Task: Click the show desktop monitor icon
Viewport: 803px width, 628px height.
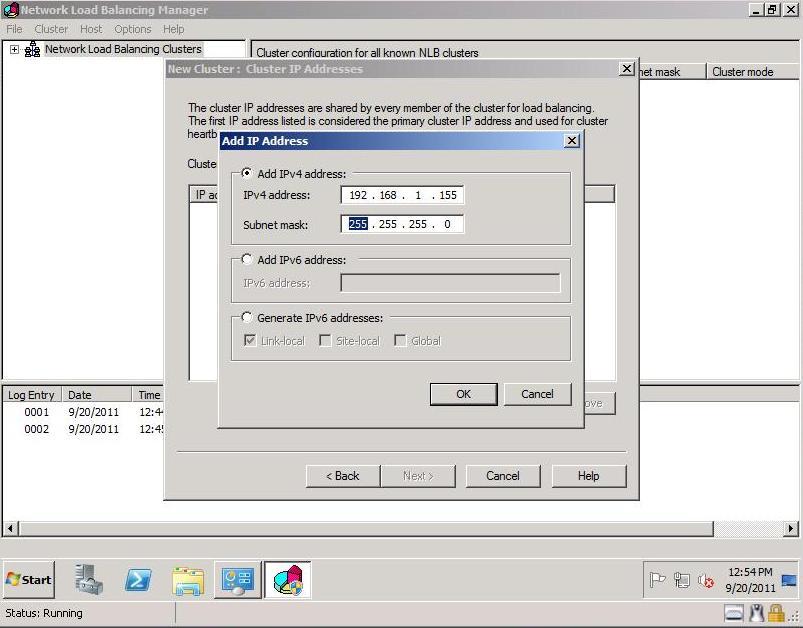Action: pos(789,580)
